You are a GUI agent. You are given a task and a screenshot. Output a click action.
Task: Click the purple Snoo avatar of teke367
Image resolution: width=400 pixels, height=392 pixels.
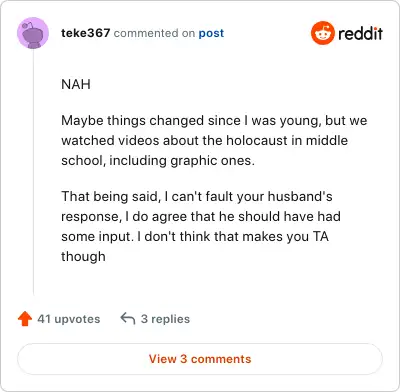33,33
